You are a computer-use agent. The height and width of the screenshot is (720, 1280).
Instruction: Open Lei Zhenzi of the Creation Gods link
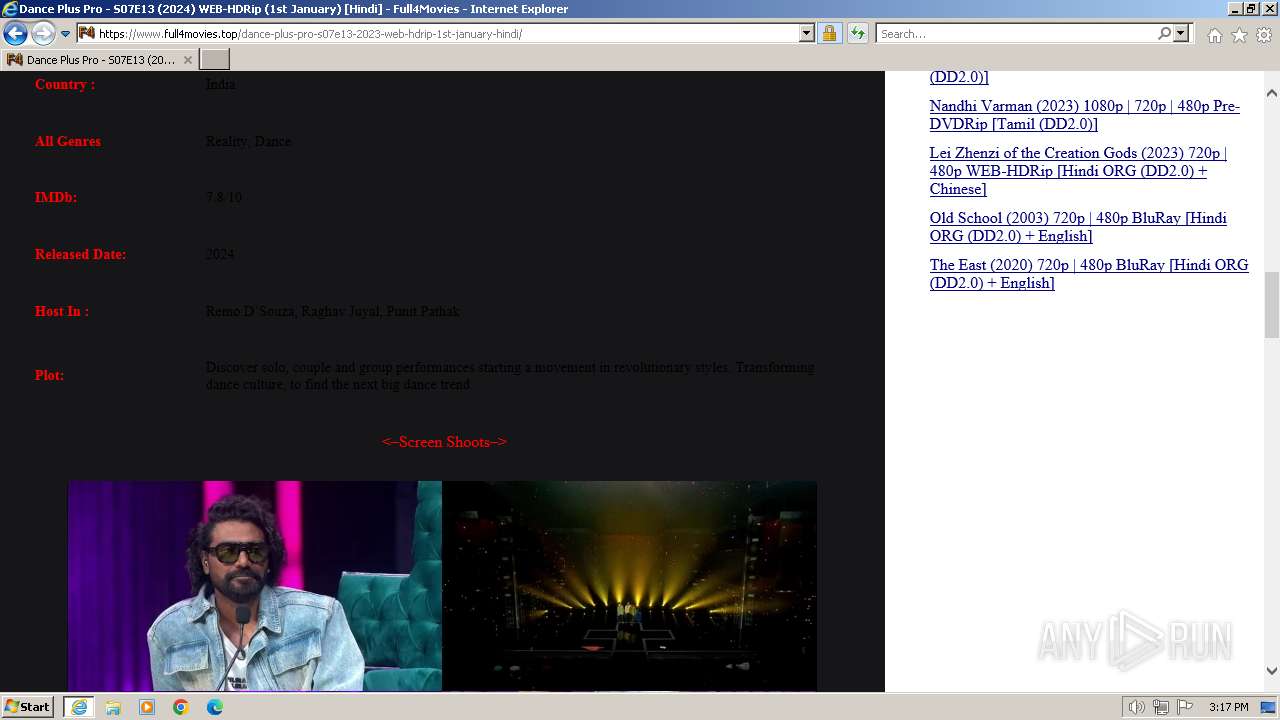pos(1078,171)
